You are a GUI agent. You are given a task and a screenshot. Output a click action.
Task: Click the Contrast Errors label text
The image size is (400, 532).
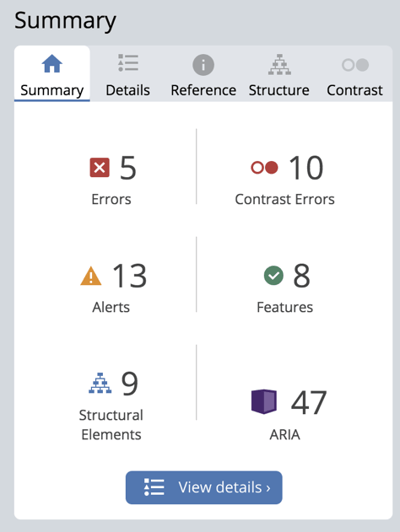[x=285, y=199]
